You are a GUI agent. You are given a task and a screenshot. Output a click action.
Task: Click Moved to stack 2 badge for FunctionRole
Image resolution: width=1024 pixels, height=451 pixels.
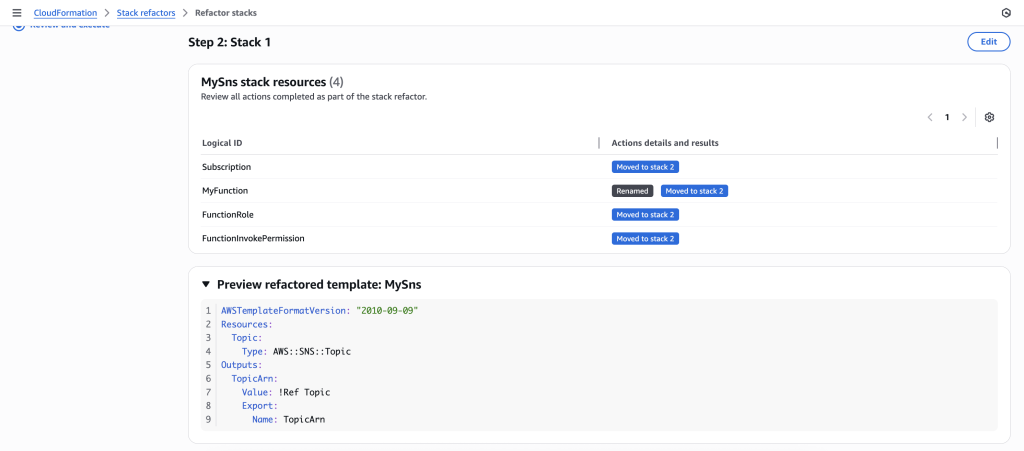[645, 215]
